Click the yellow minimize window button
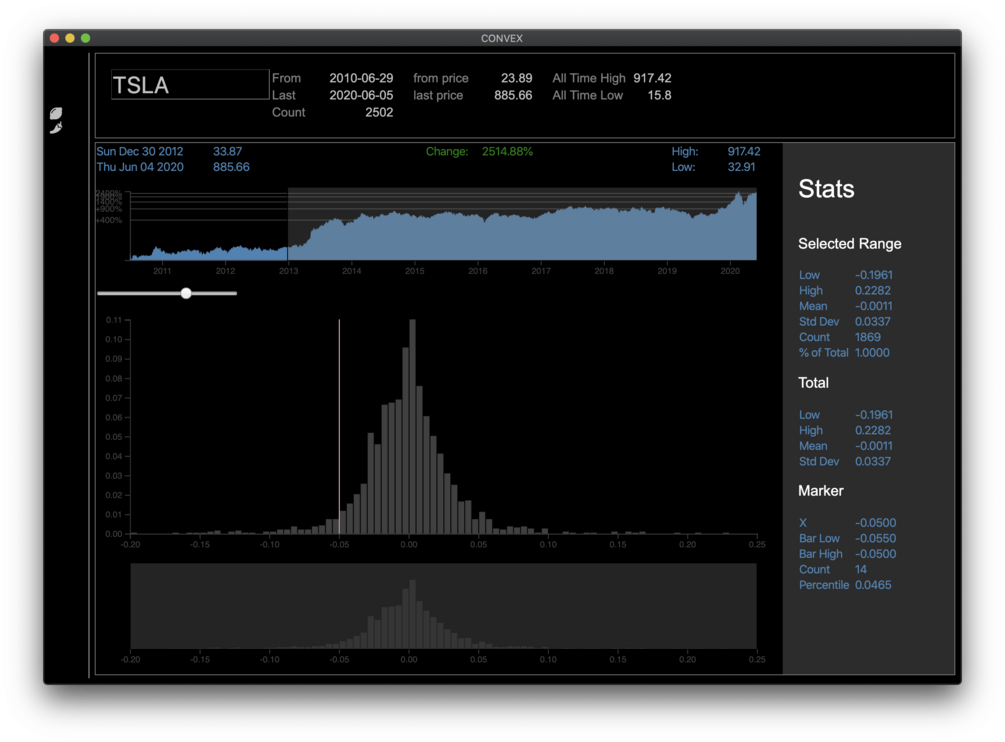 point(70,38)
